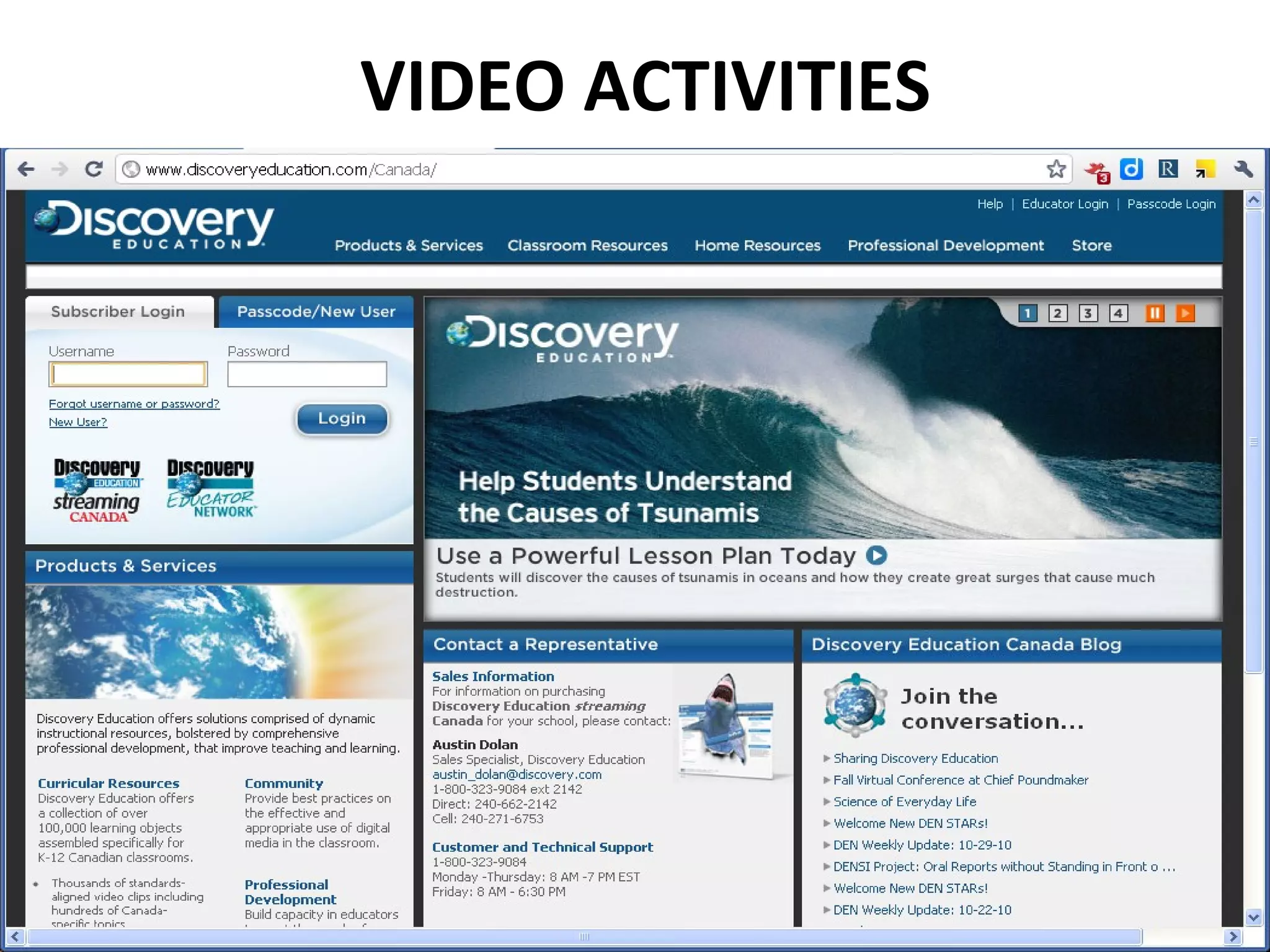
Task: Click the New User? link
Action: pyautogui.click(x=78, y=422)
